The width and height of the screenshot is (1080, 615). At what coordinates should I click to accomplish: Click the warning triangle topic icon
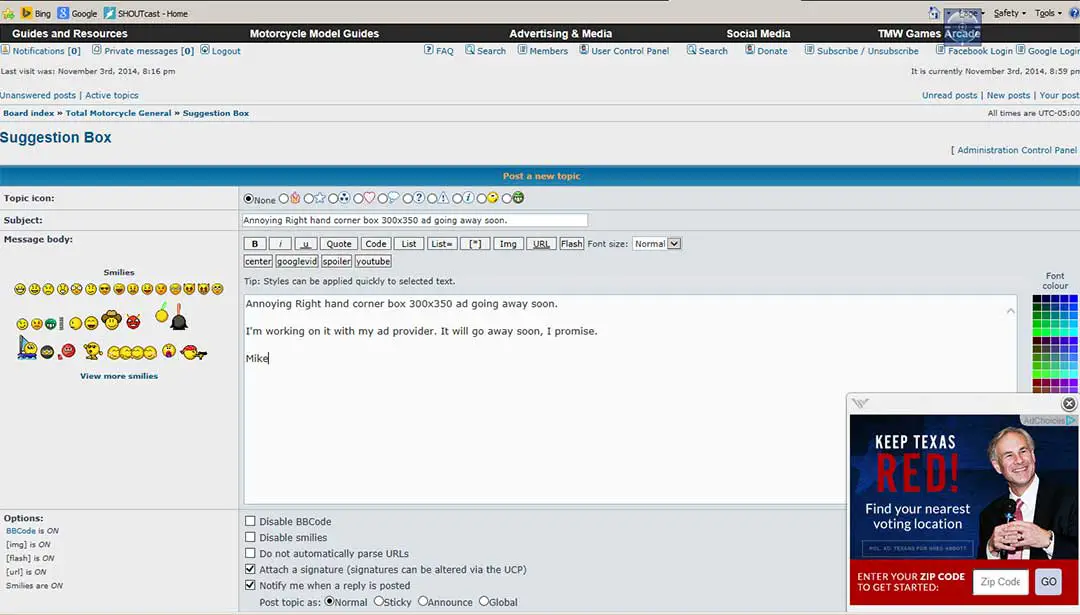click(x=444, y=198)
